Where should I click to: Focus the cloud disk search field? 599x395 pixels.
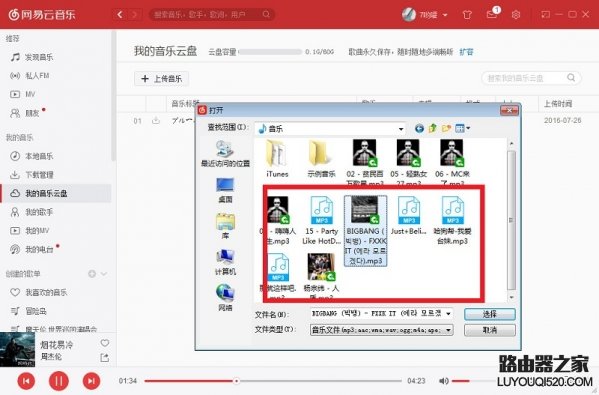(531, 78)
